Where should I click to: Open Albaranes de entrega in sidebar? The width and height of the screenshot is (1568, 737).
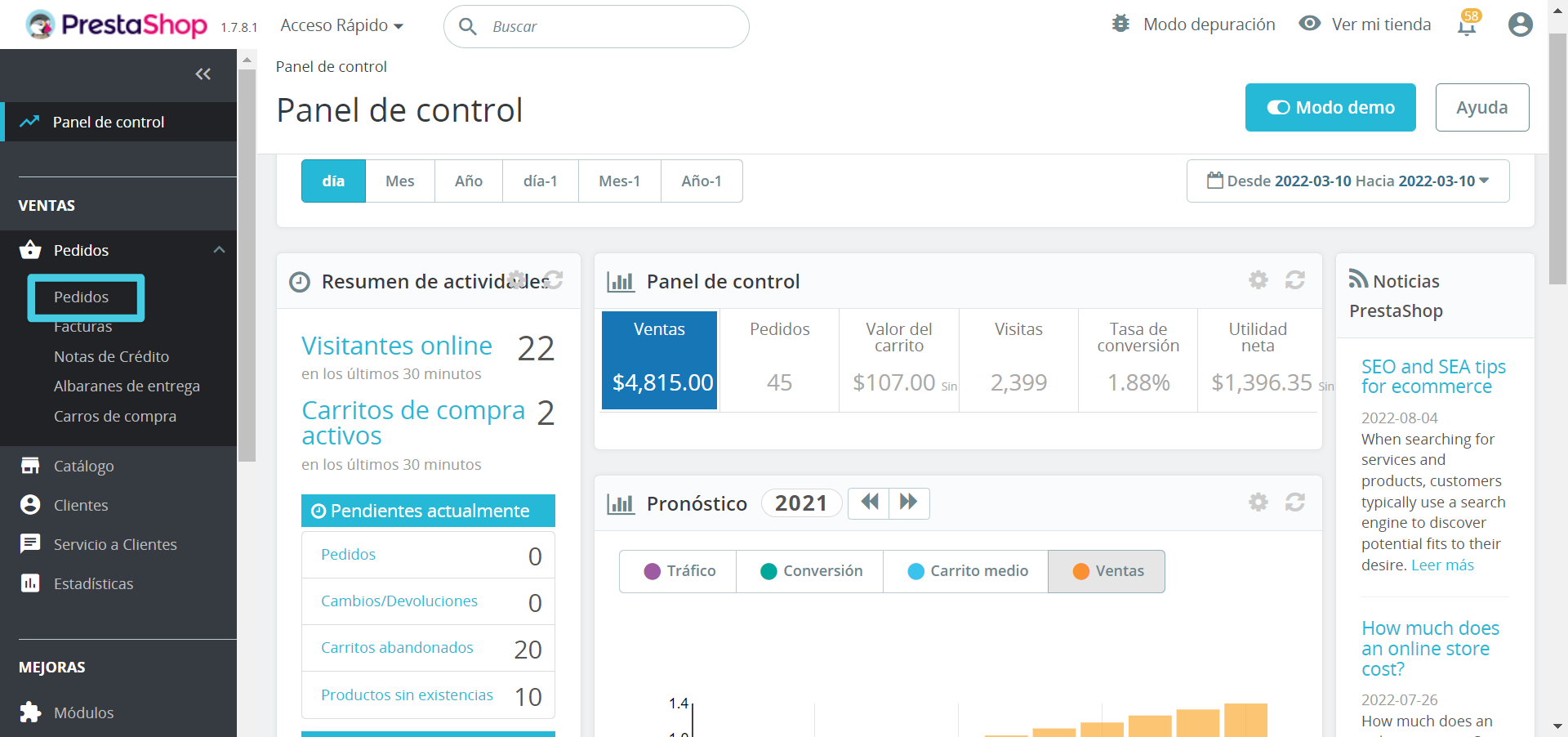[127, 386]
